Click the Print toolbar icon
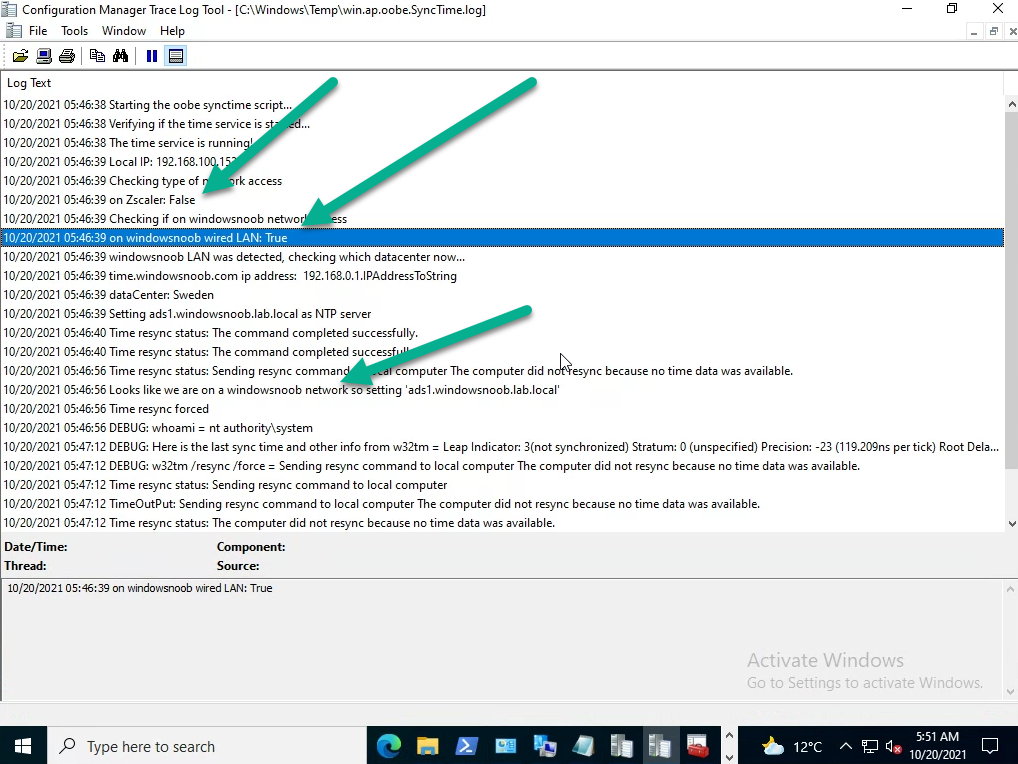Image resolution: width=1018 pixels, height=764 pixels. (x=67, y=56)
